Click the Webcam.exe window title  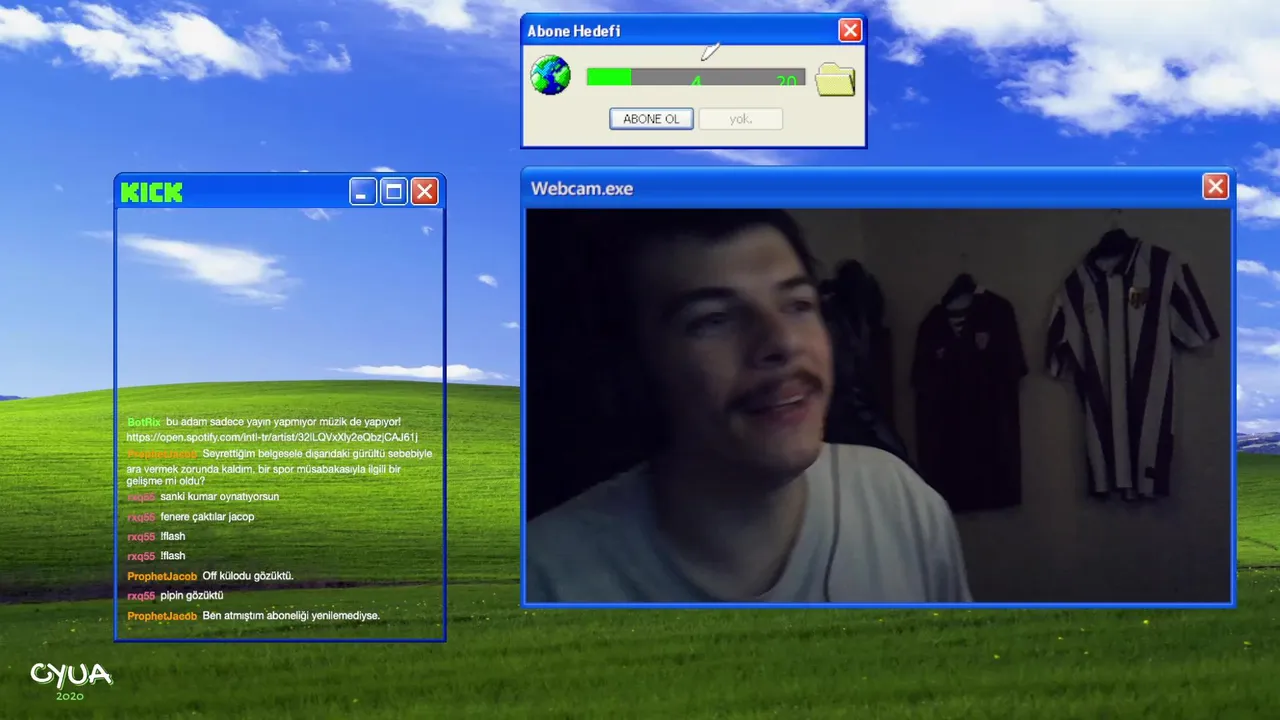(x=582, y=188)
